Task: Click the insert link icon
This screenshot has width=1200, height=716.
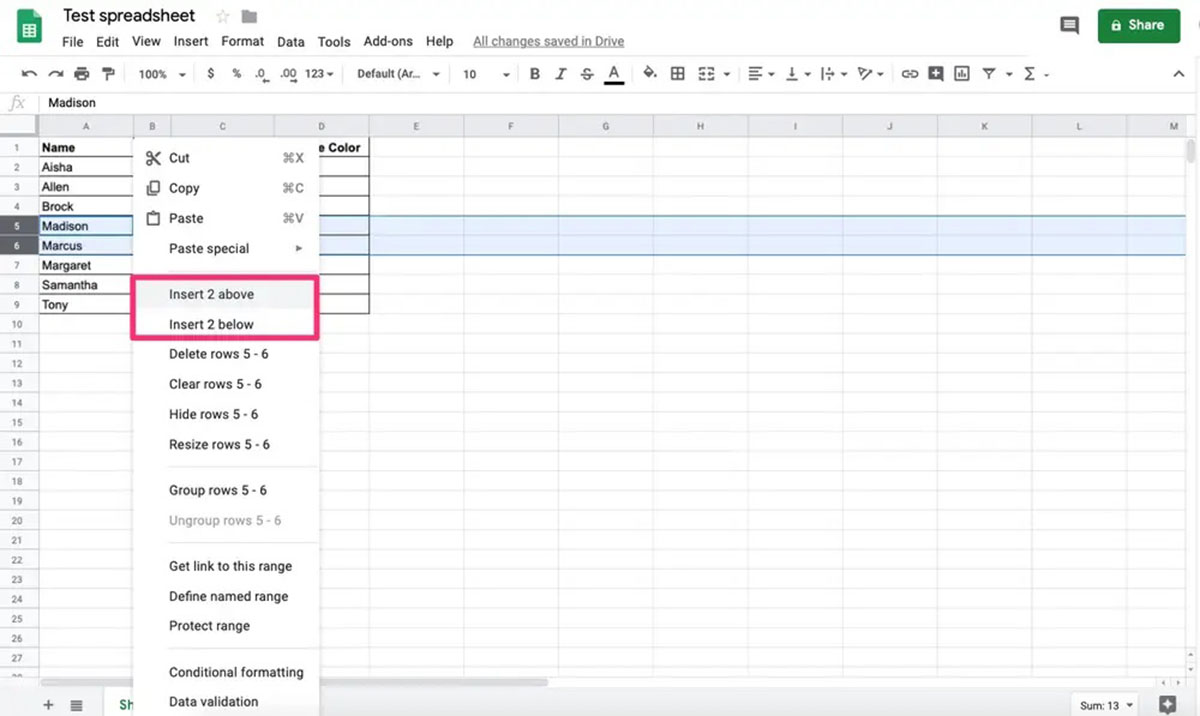Action: tap(910, 73)
